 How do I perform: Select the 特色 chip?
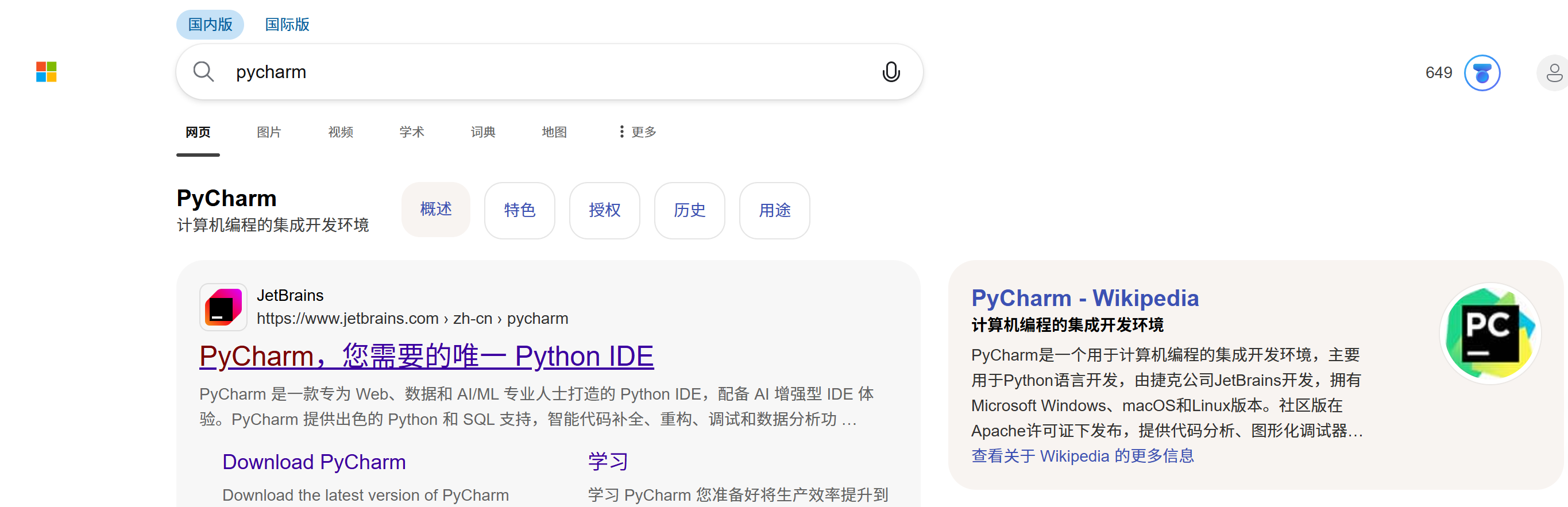(520, 211)
